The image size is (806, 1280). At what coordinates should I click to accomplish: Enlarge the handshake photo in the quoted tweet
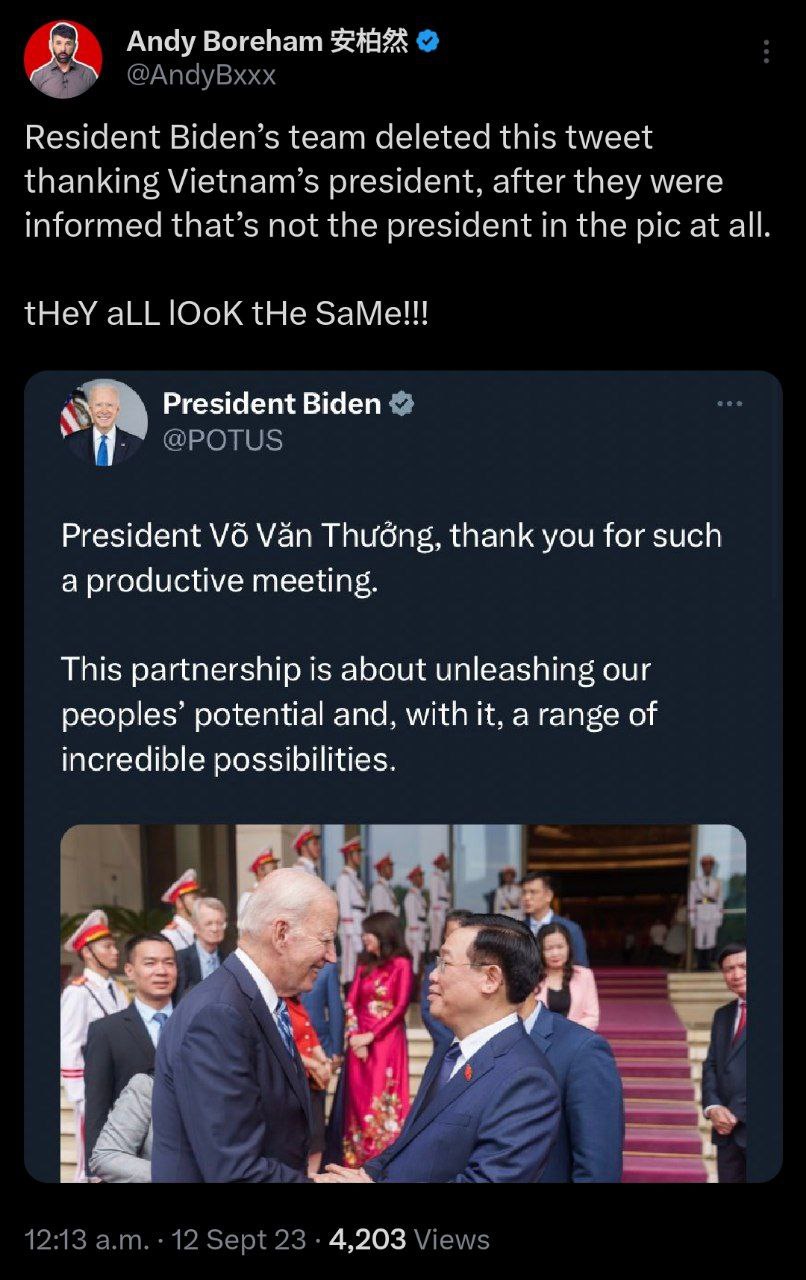[x=403, y=1003]
